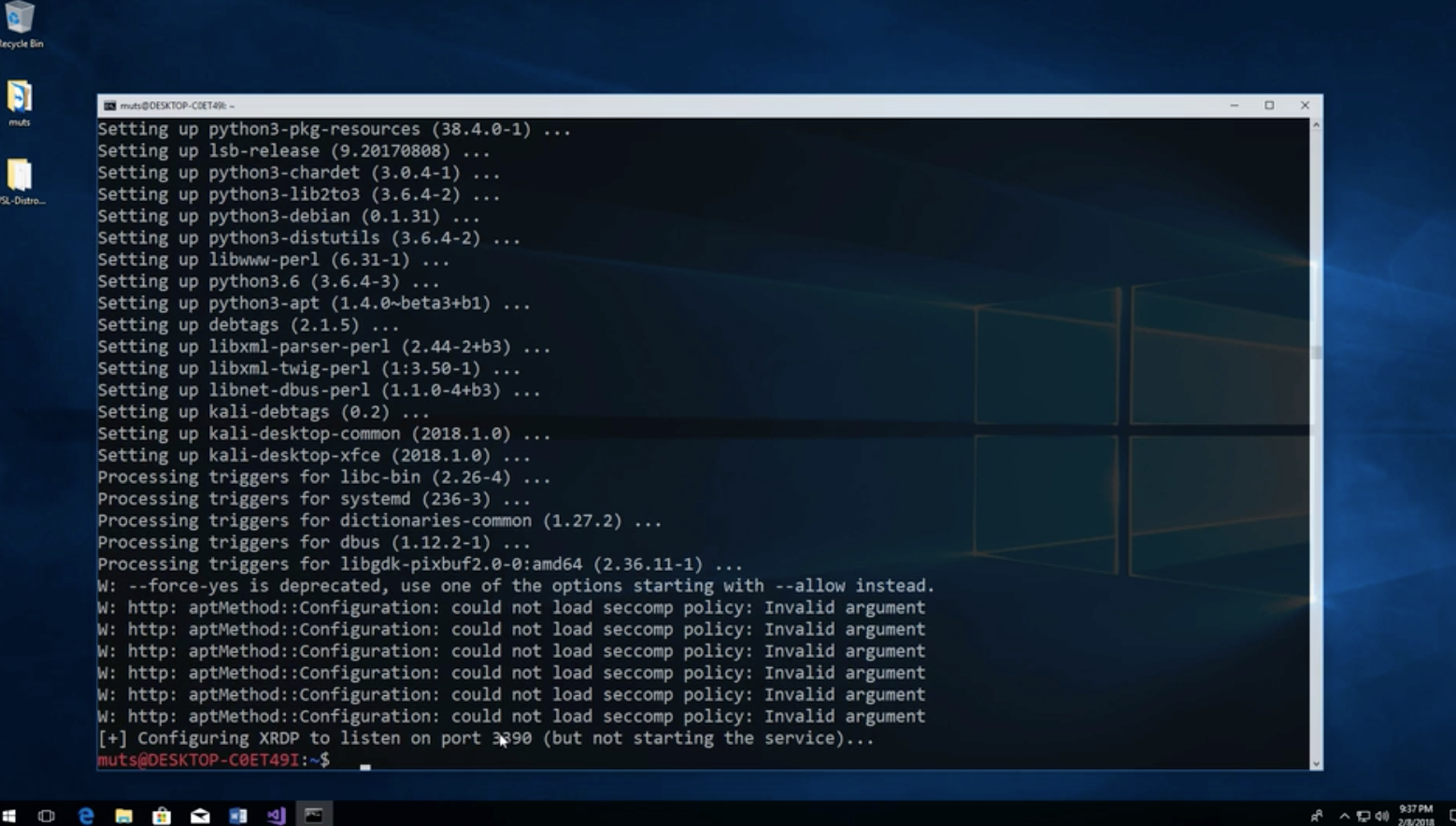Click 'Setting up kali-debtags' line
The width and height of the screenshot is (1456, 826).
(x=264, y=412)
